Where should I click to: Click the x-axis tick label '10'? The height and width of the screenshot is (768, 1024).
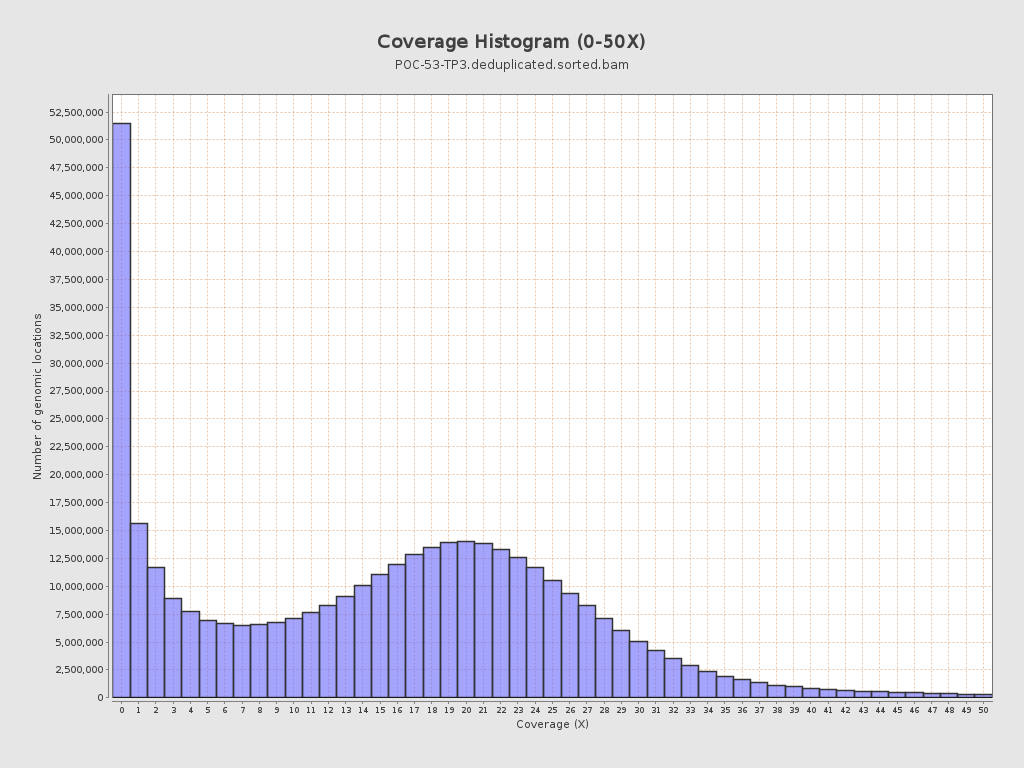tap(294, 711)
